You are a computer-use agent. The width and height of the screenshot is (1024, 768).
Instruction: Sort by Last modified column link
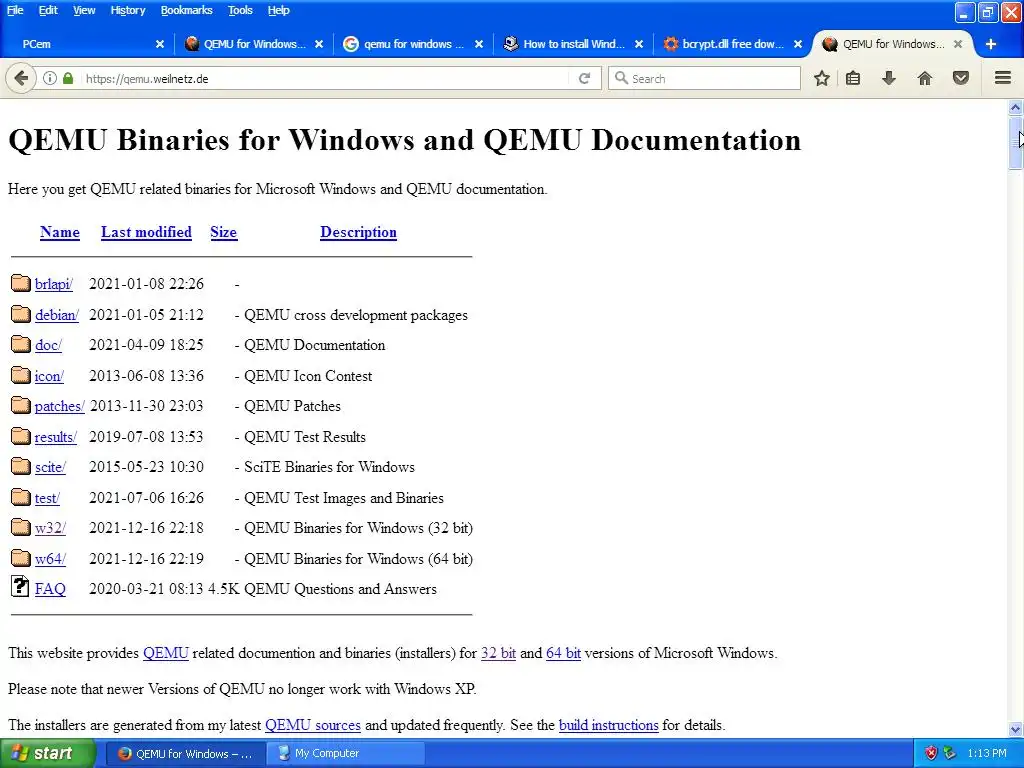coord(146,232)
